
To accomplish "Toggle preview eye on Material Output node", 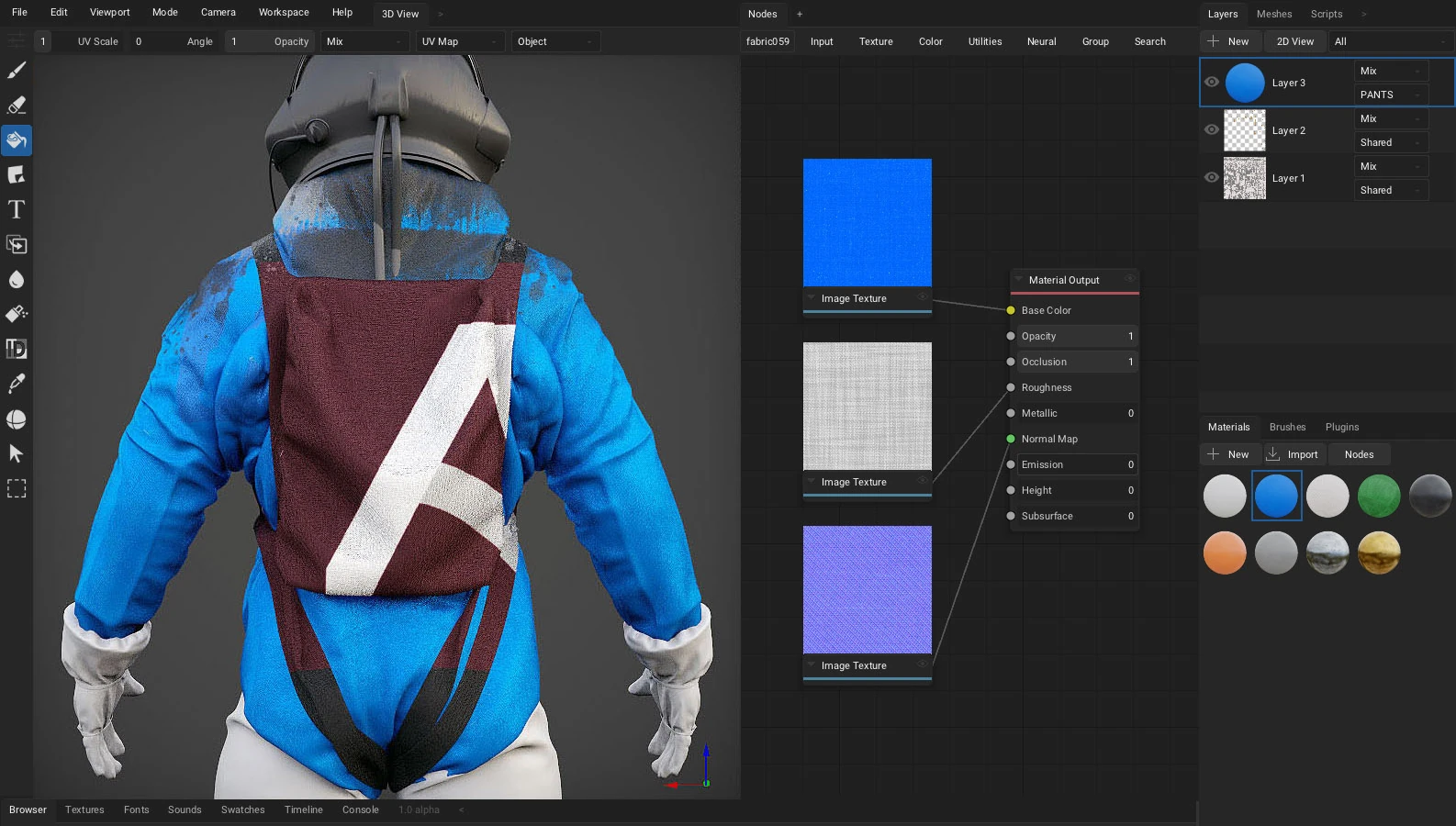I will coord(1130,279).
